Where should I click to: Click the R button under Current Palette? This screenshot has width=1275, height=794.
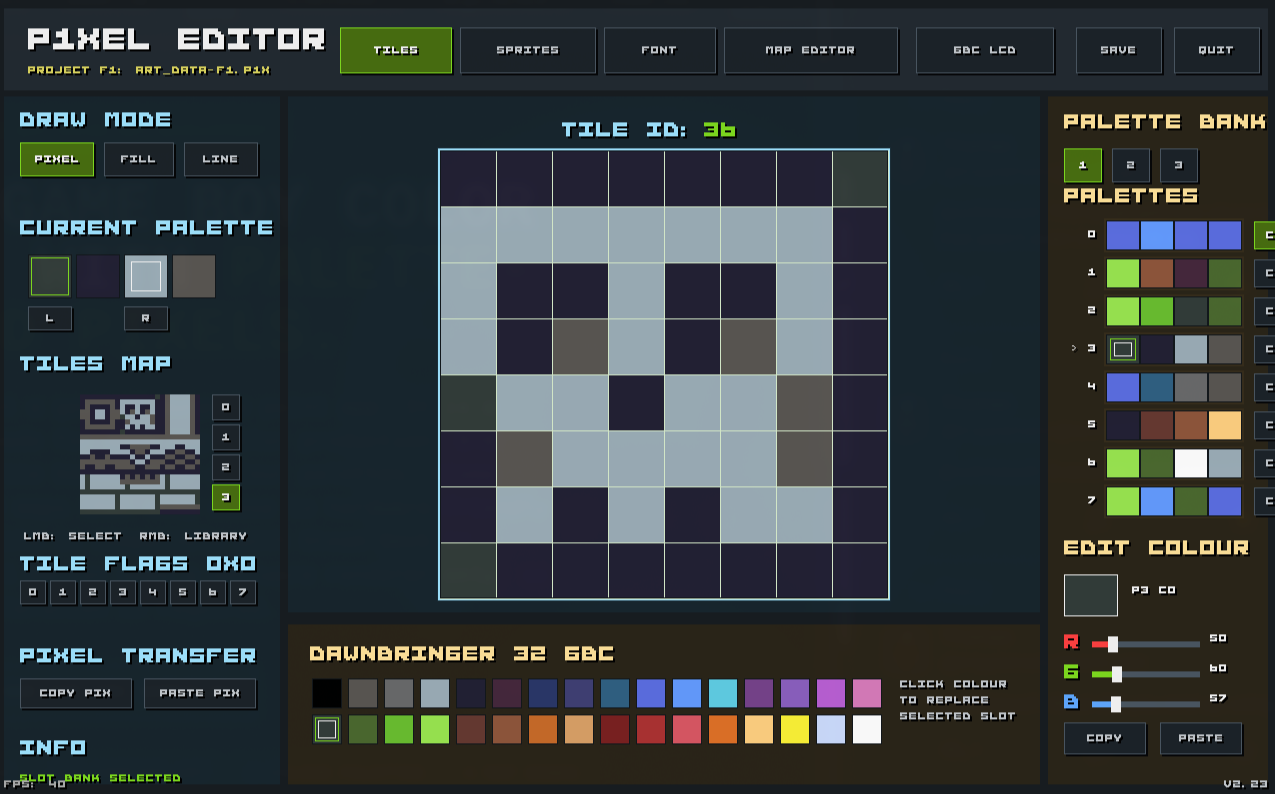coord(146,319)
